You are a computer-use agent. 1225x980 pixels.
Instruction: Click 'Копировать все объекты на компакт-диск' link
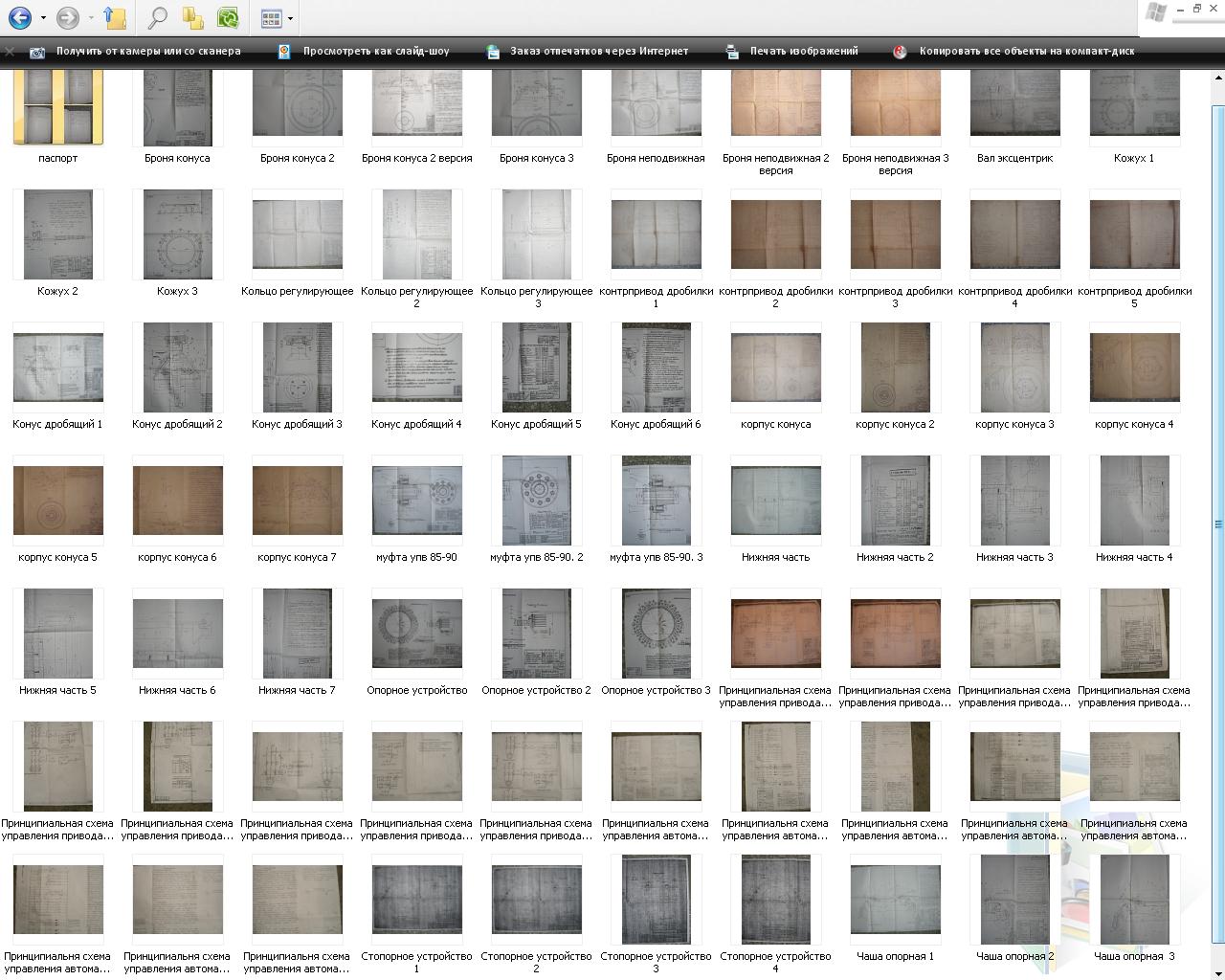[1027, 52]
